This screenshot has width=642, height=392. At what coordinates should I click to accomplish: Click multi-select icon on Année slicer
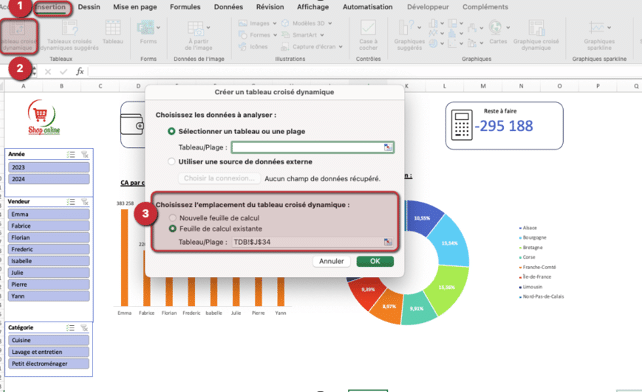[x=71, y=154]
